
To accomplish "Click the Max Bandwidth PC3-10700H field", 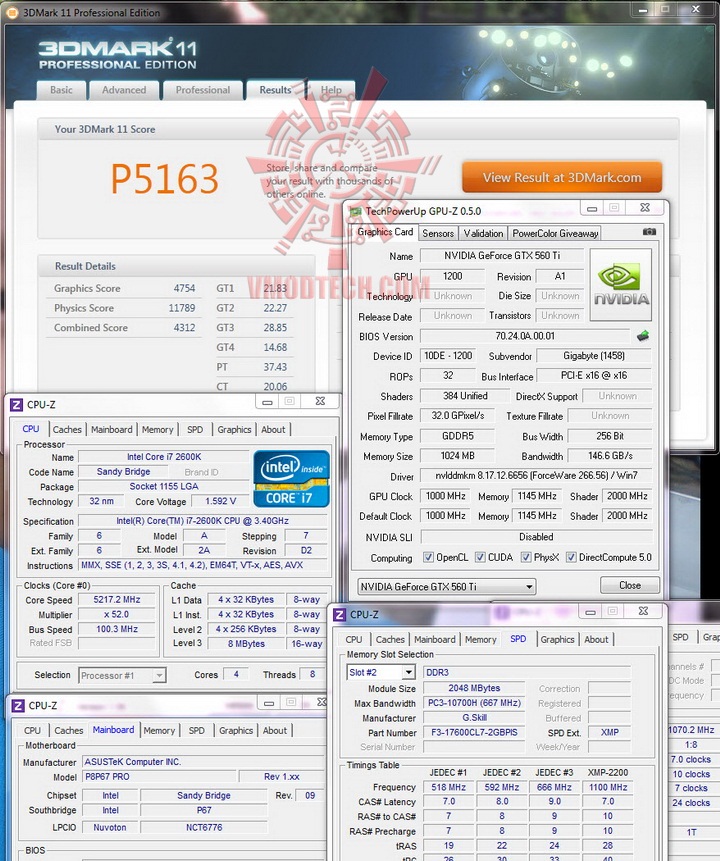I will point(474,703).
